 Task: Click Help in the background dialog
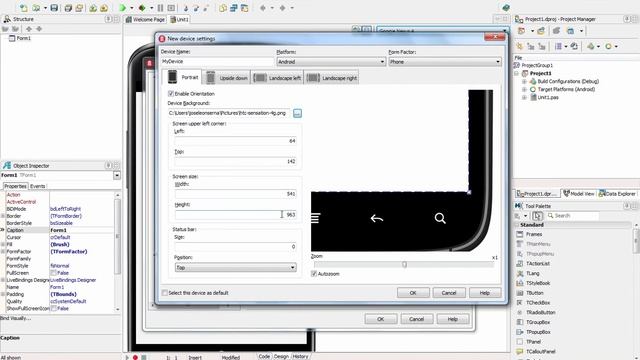[x=452, y=319]
